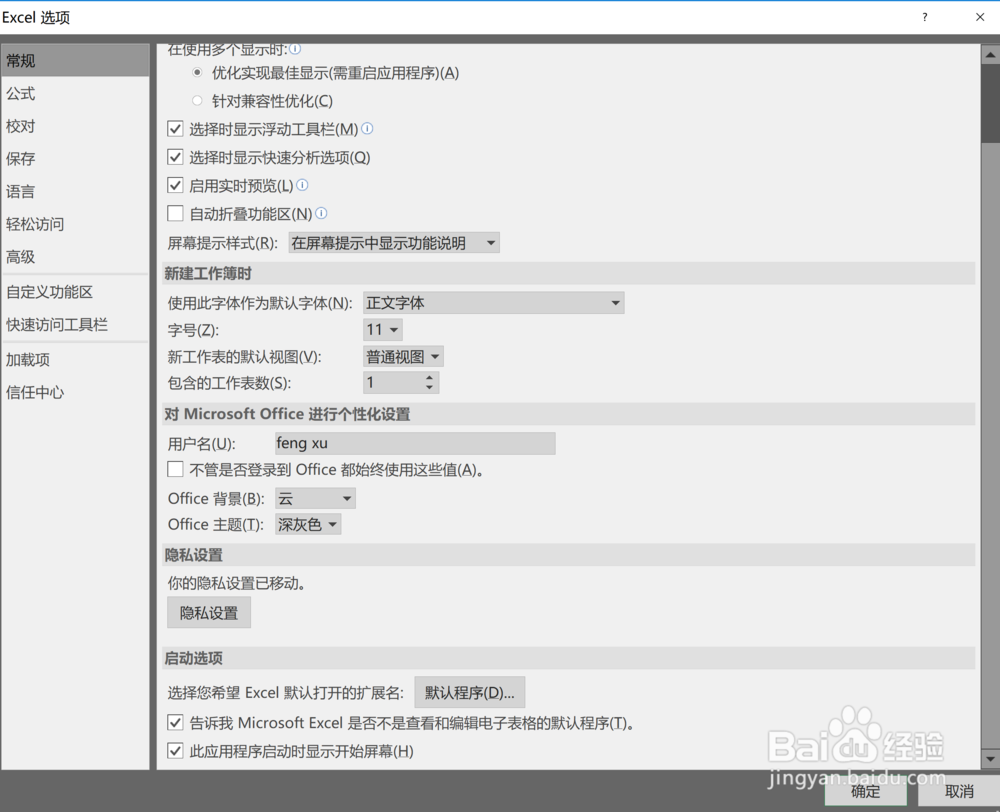Open Office 主题 深灰色 dropdown
This screenshot has height=812, width=1000.
[x=308, y=524]
